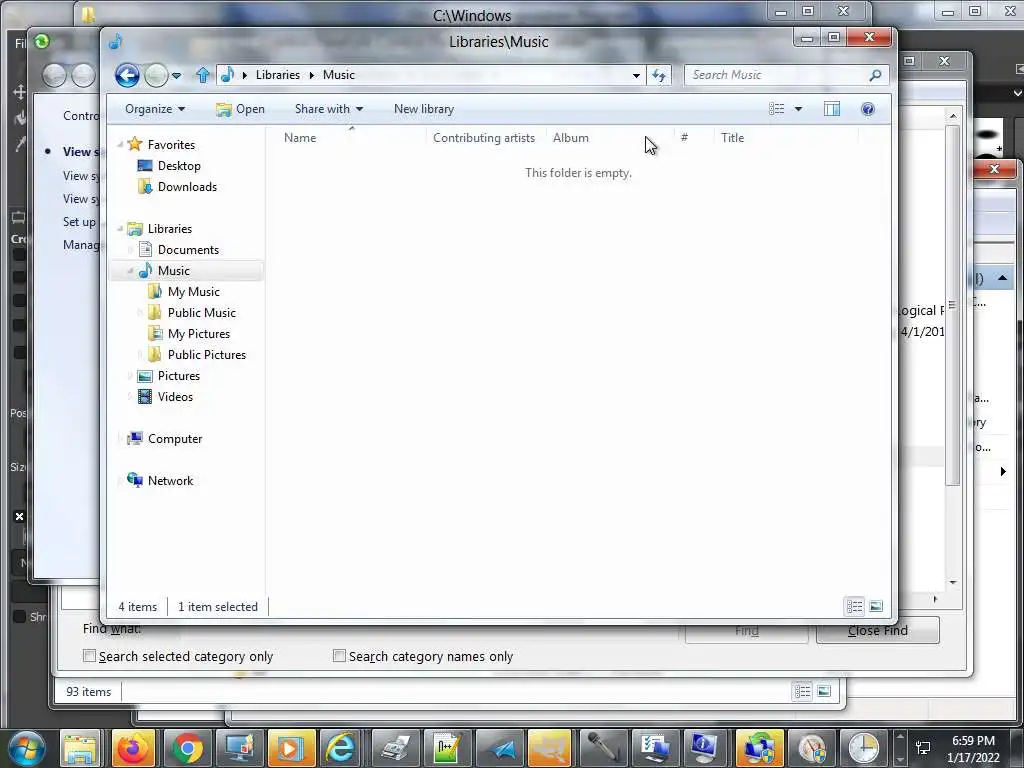Screen dimensions: 1024x768
Task: Select Favorites in the navigation pane
Action: click(171, 144)
